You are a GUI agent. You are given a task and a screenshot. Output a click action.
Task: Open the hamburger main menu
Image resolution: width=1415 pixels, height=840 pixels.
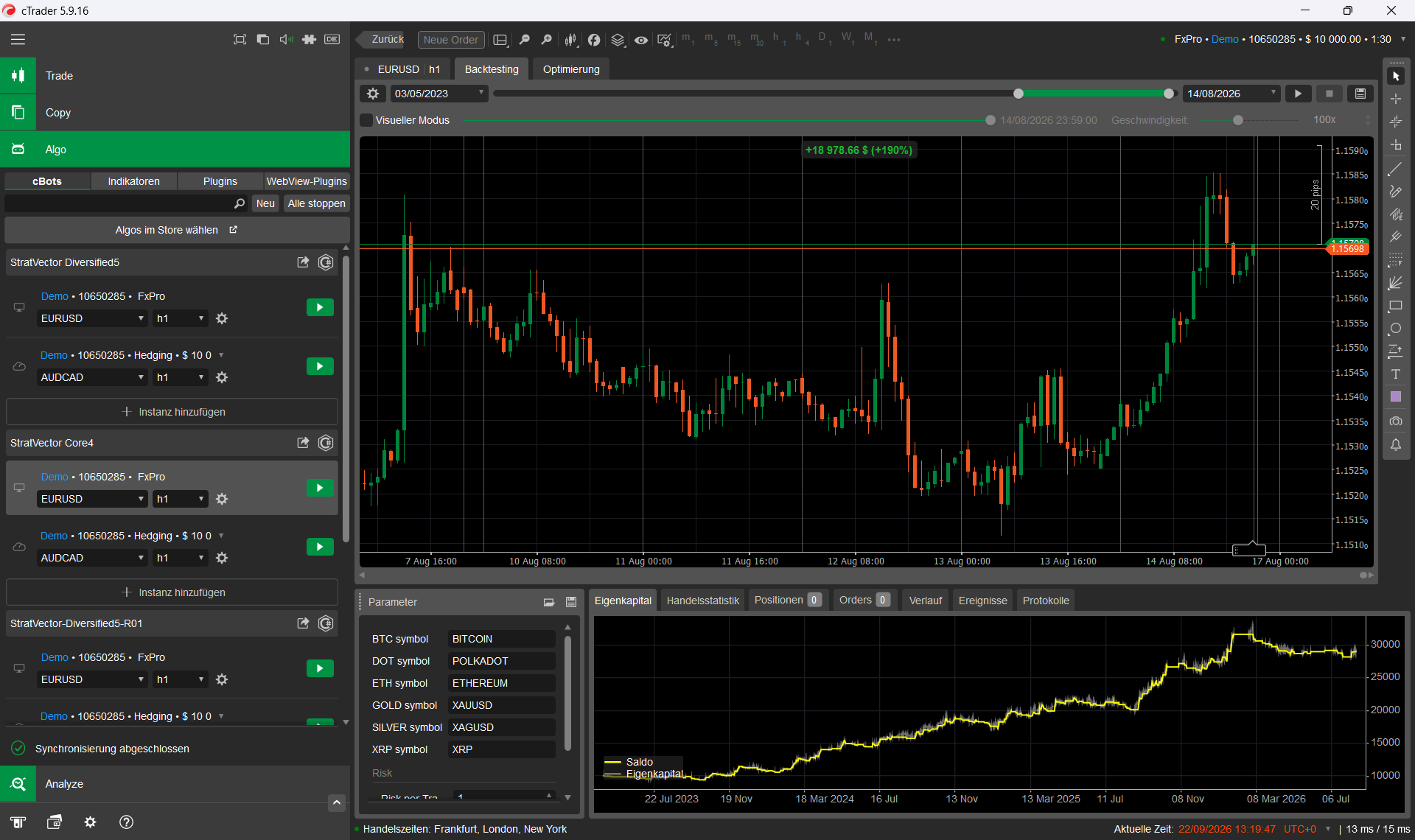pos(18,39)
